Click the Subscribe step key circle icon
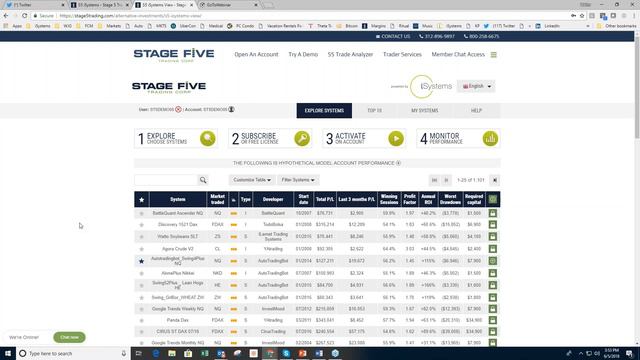640x360 pixels. (302, 139)
